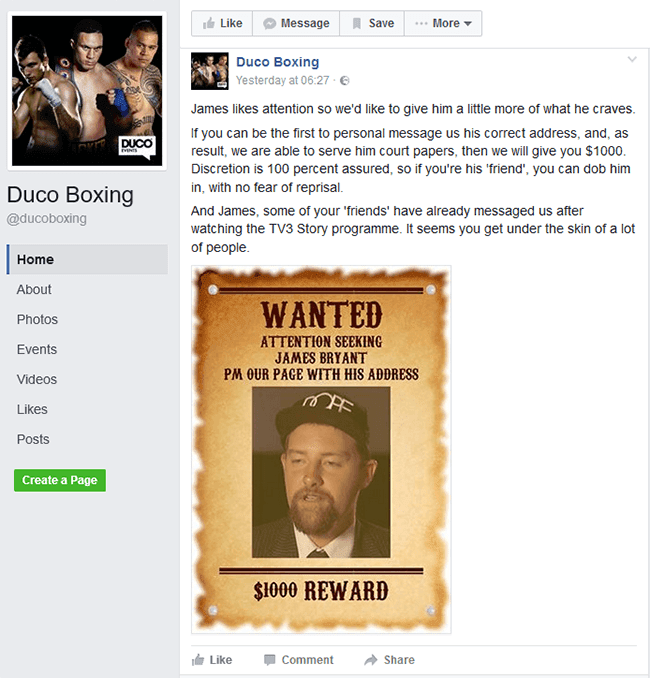
Task: Click the Comment speech bubble icon
Action: point(269,660)
